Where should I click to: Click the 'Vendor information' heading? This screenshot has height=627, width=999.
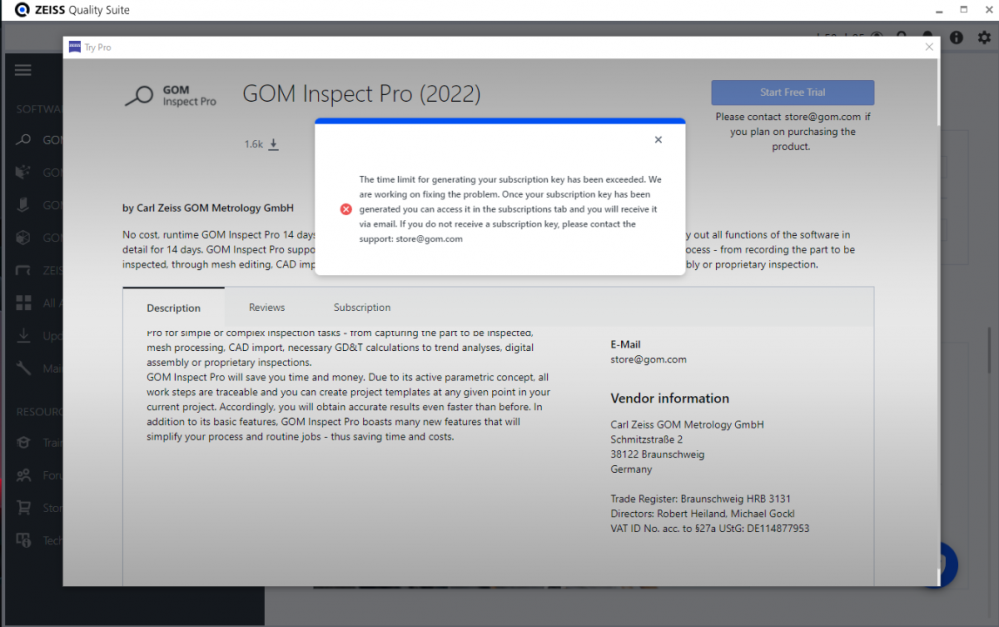[x=670, y=398]
